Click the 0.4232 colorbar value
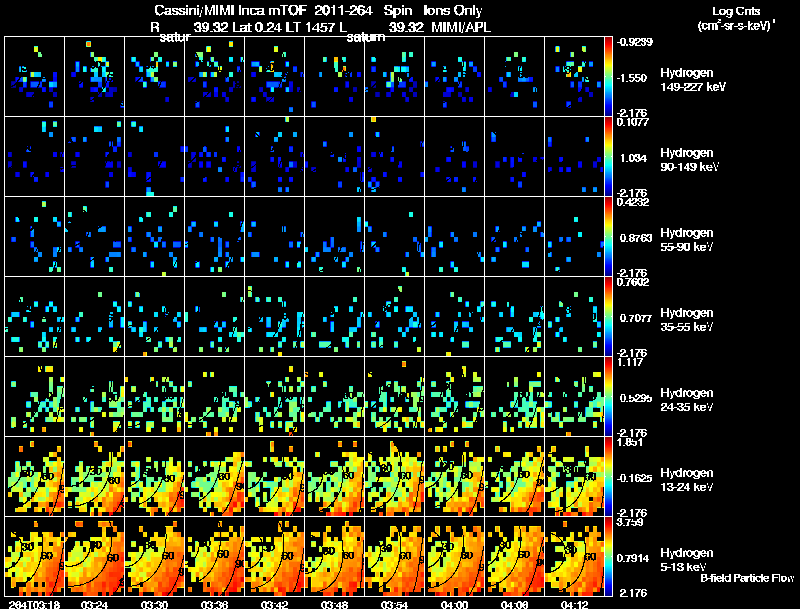Image resolution: width=800 pixels, height=609 pixels. pyautogui.click(x=633, y=202)
